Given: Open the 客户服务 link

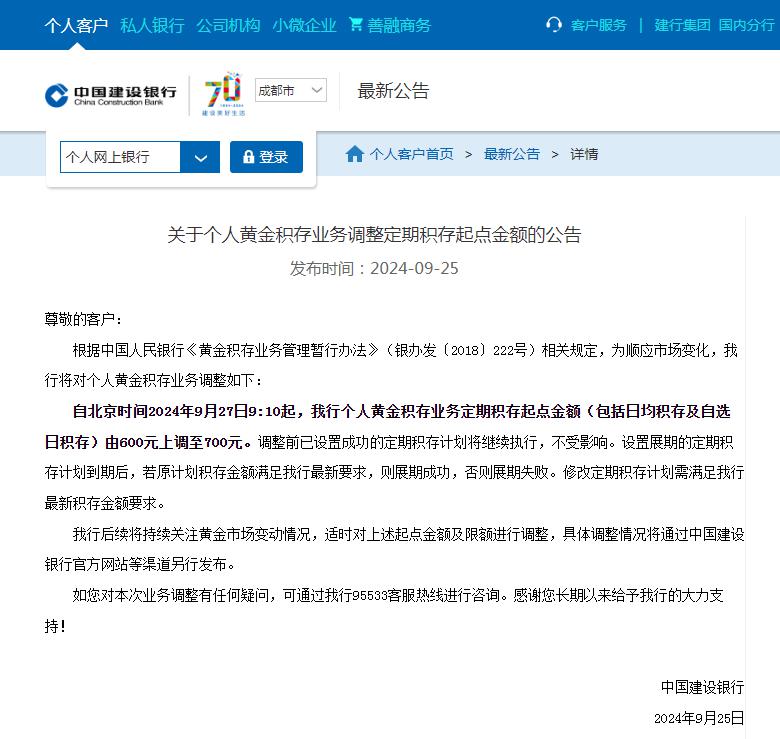Looking at the screenshot, I should pyautogui.click(x=598, y=25).
